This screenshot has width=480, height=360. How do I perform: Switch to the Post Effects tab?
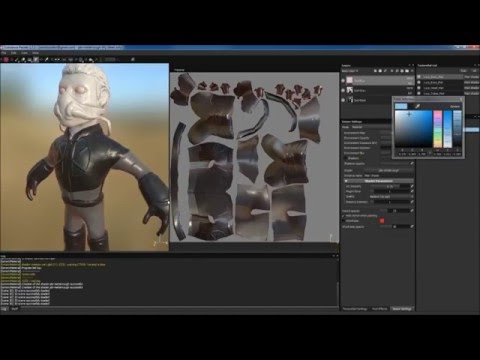pos(380,309)
